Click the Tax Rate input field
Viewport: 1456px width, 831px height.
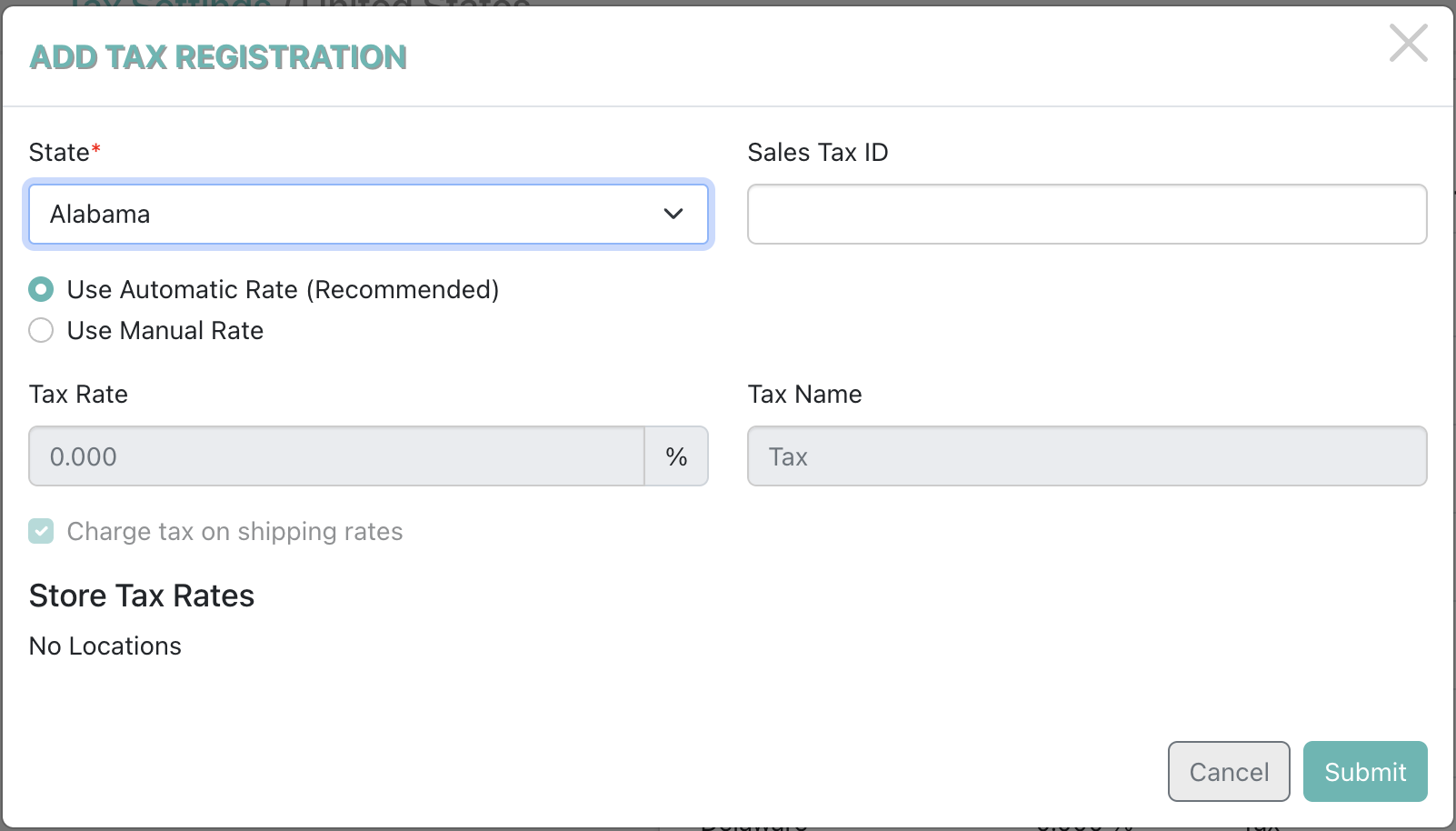pyautogui.click(x=336, y=456)
